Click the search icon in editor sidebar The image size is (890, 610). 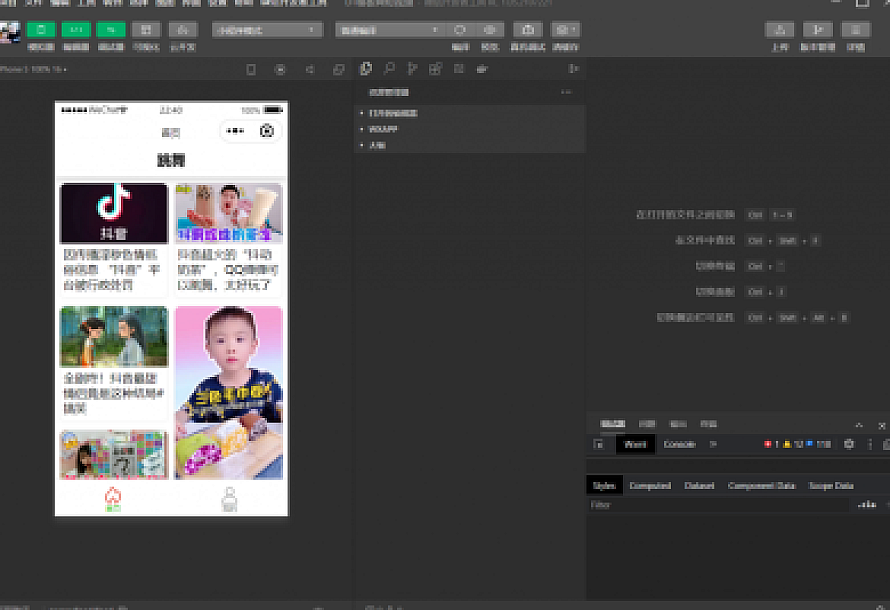(x=389, y=69)
